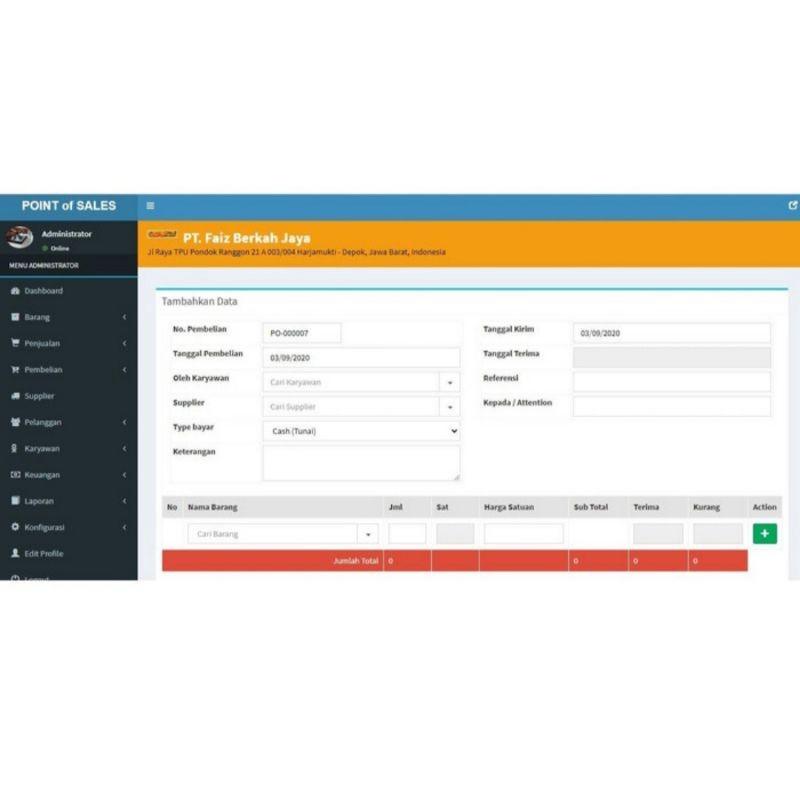800x800 pixels.
Task: Open the Type bayar dropdown
Action: (x=360, y=430)
